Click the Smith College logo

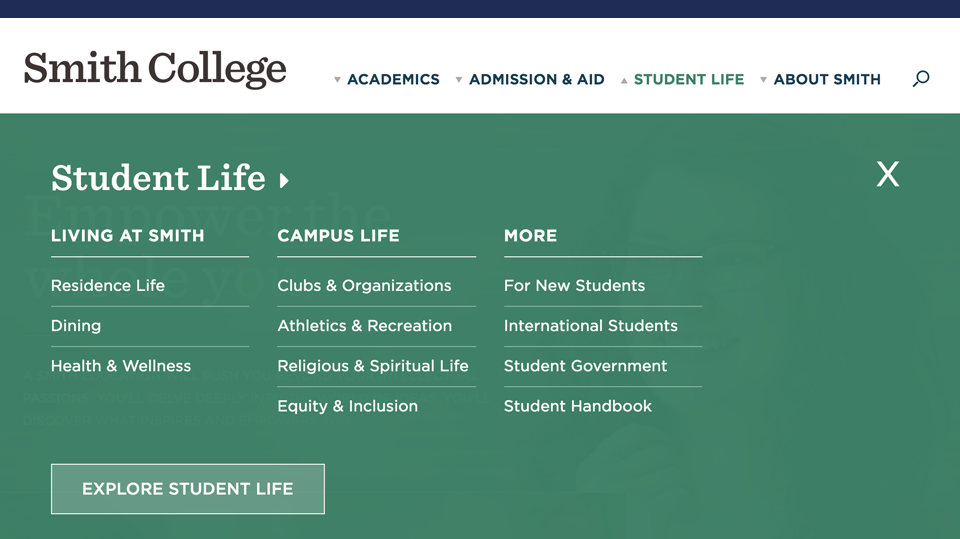(x=155, y=69)
